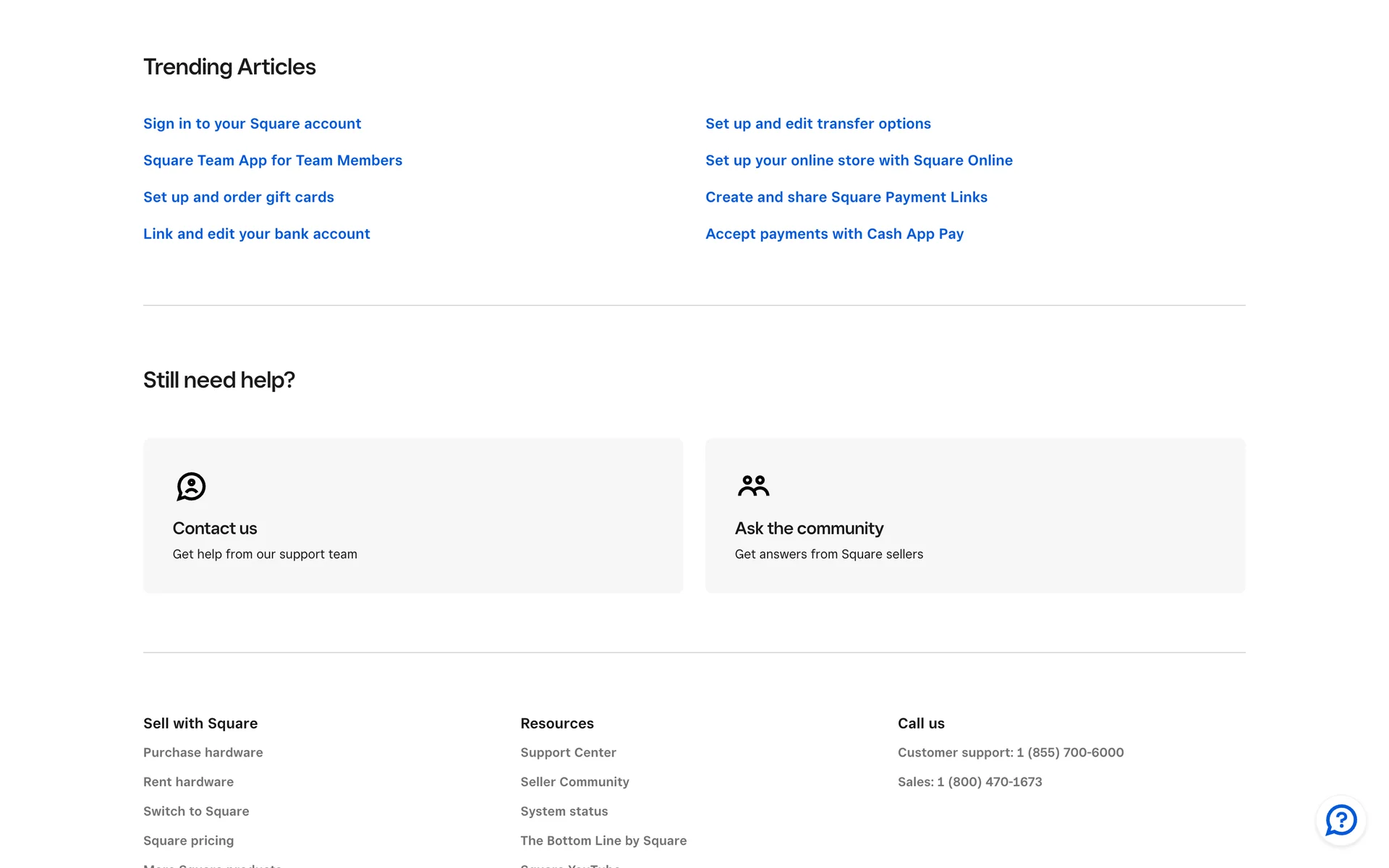Visit Seller Community footer link
Image resolution: width=1389 pixels, height=868 pixels.
click(574, 782)
